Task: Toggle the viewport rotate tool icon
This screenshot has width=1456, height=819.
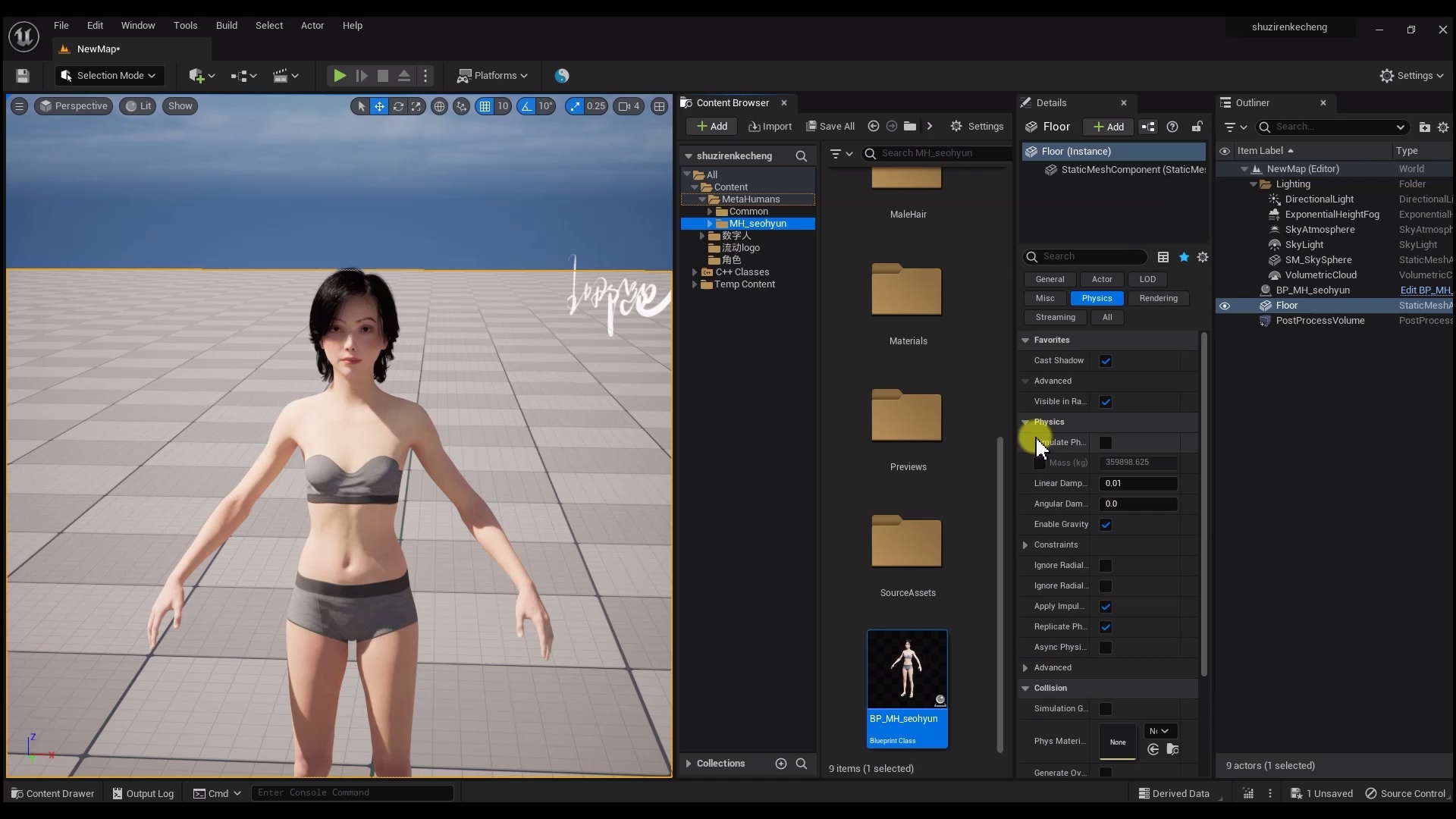Action: pos(397,106)
